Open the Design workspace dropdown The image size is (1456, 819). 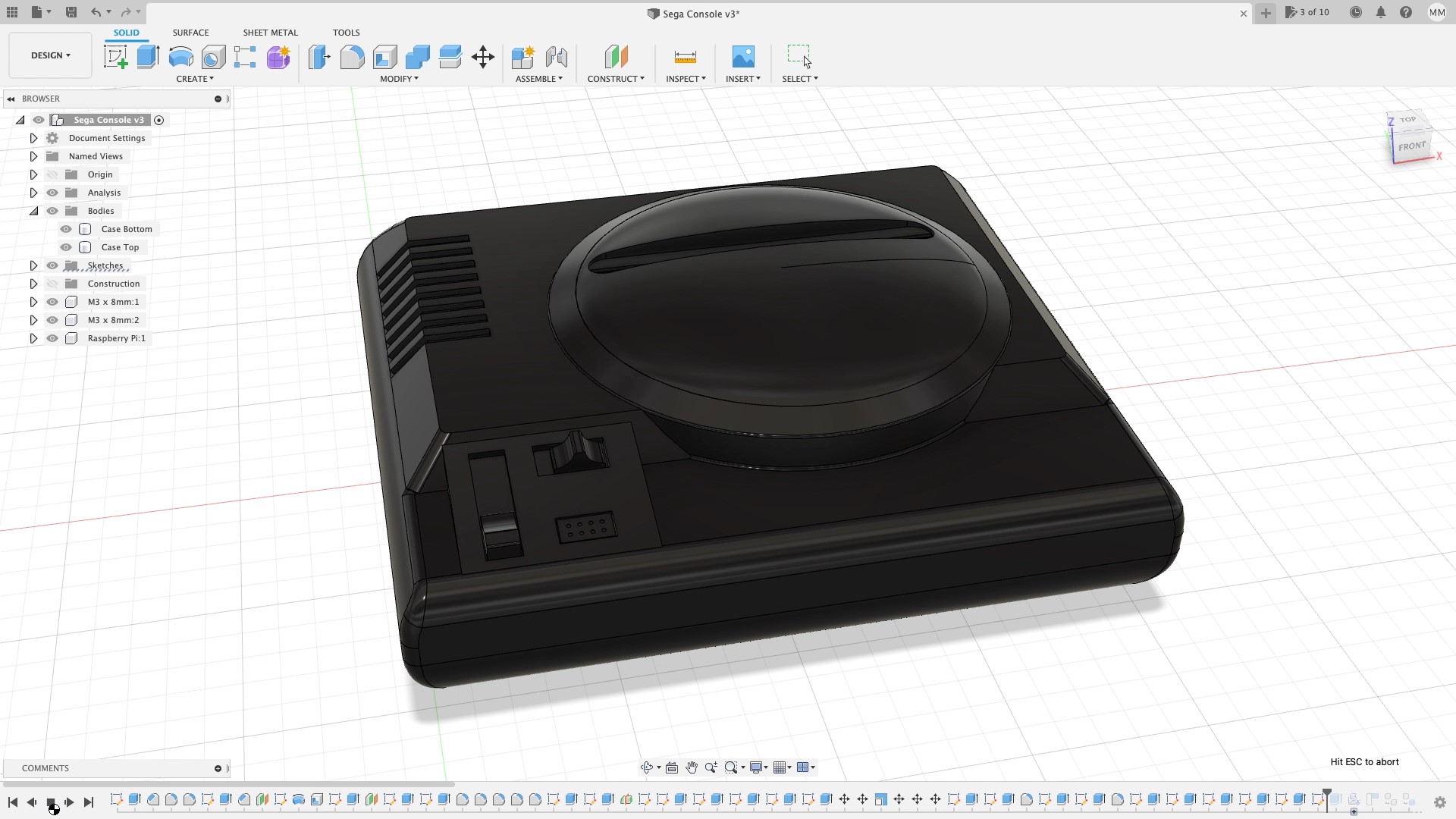coord(49,55)
